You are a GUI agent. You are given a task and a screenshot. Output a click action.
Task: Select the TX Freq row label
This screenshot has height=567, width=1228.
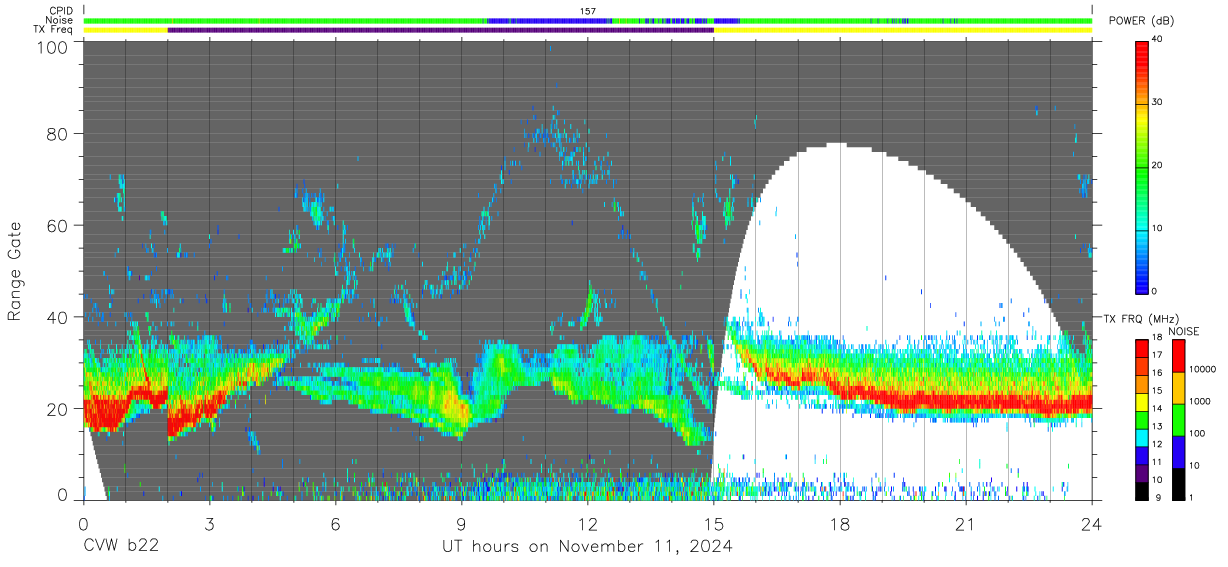click(53, 29)
